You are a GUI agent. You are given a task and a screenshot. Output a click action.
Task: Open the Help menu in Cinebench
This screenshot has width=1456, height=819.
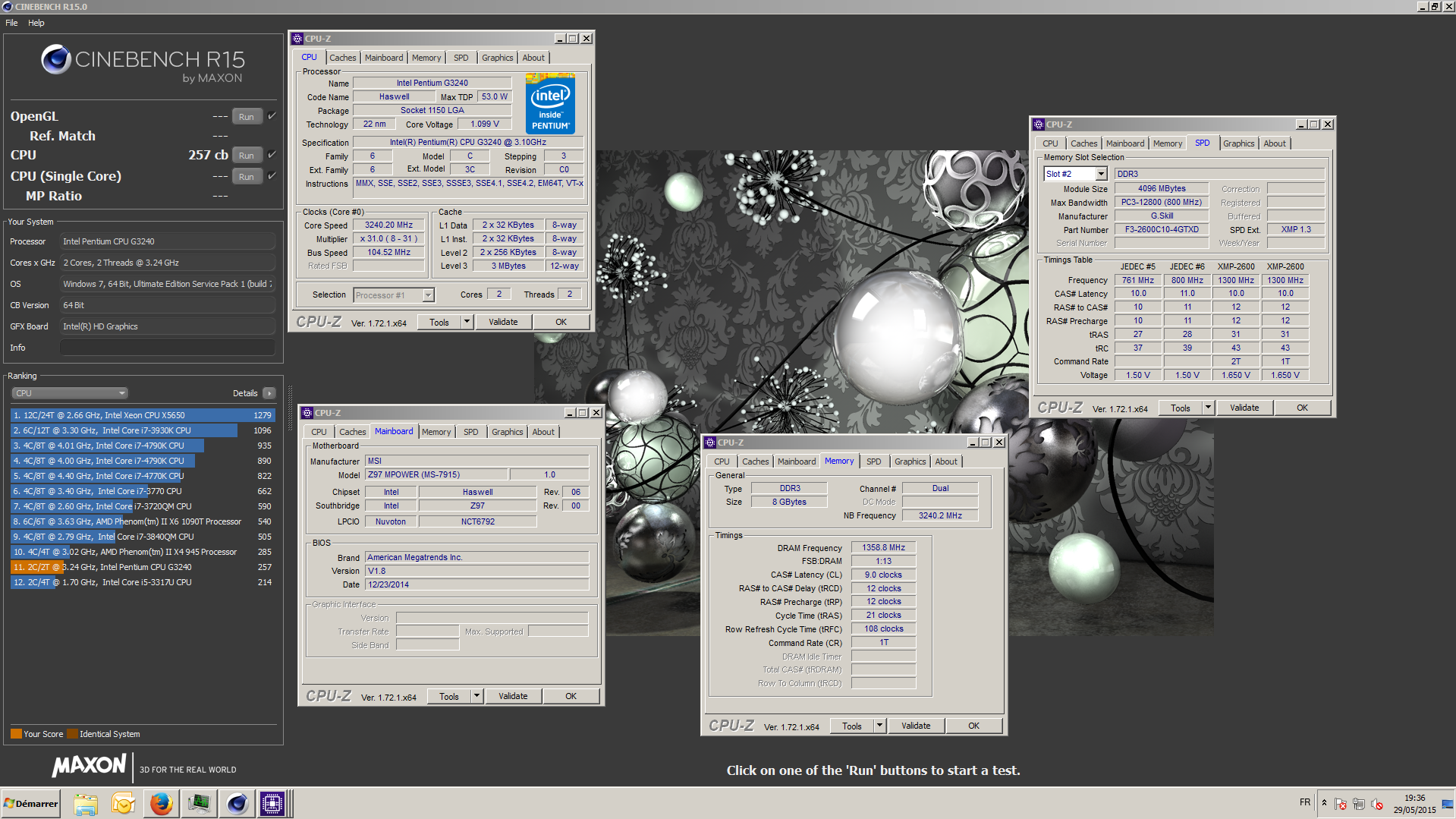(x=36, y=23)
